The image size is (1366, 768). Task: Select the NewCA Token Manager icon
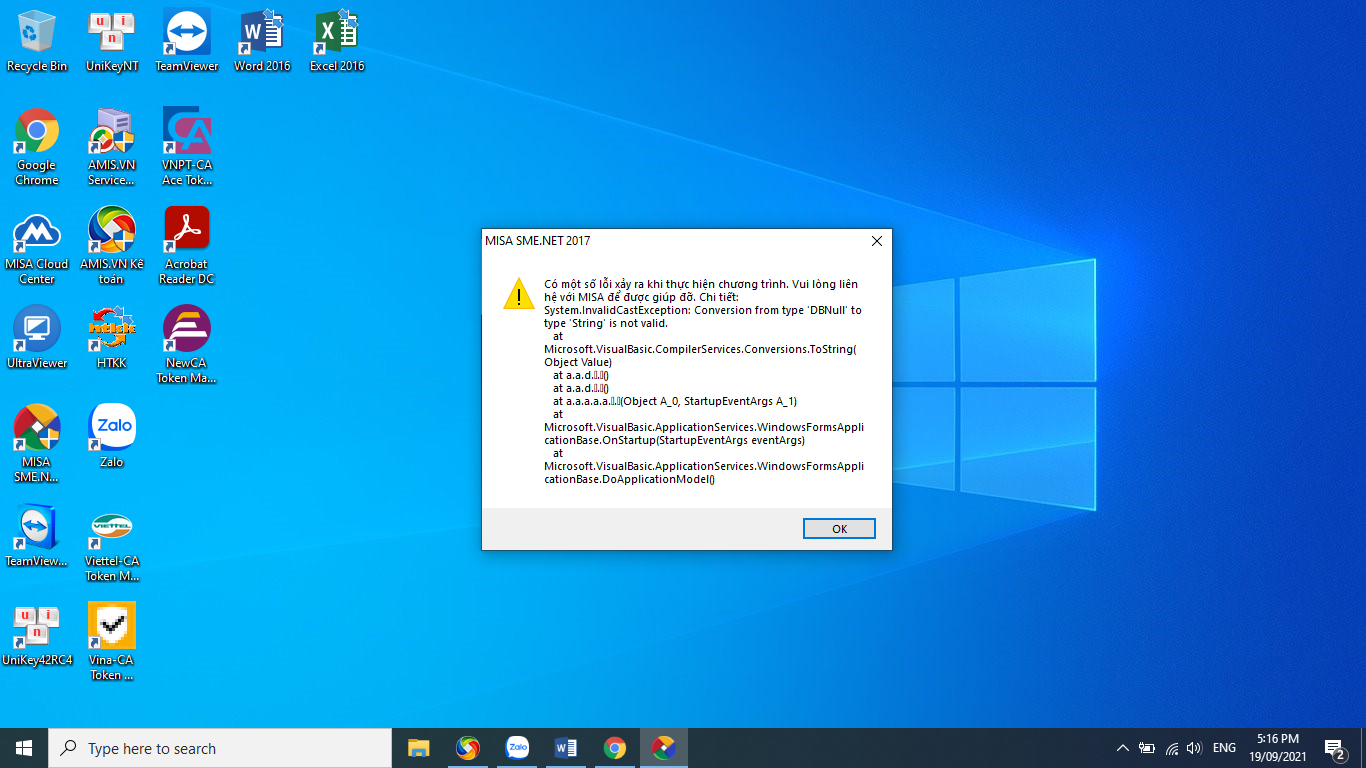pyautogui.click(x=187, y=345)
